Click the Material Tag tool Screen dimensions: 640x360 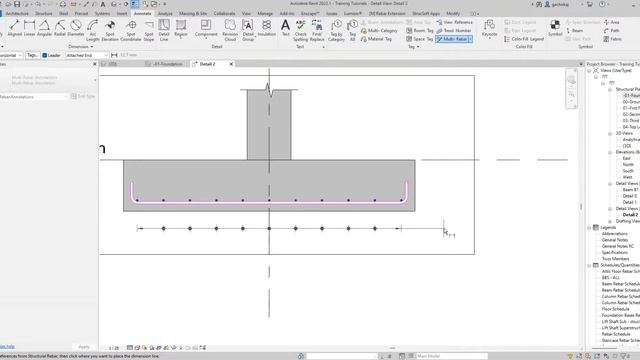pos(376,39)
